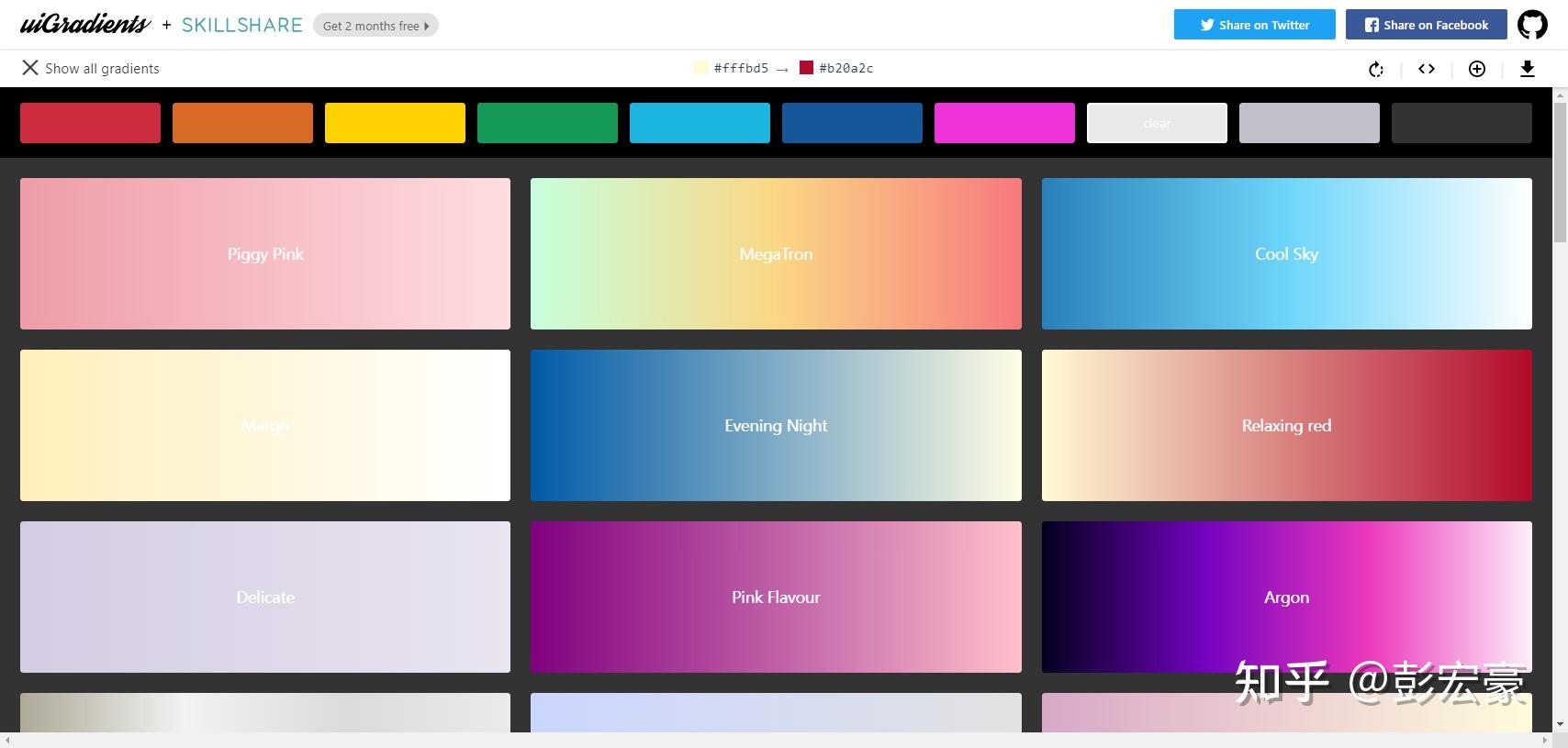Click the add gradient plus icon
The image size is (1568, 748).
[x=1477, y=69]
